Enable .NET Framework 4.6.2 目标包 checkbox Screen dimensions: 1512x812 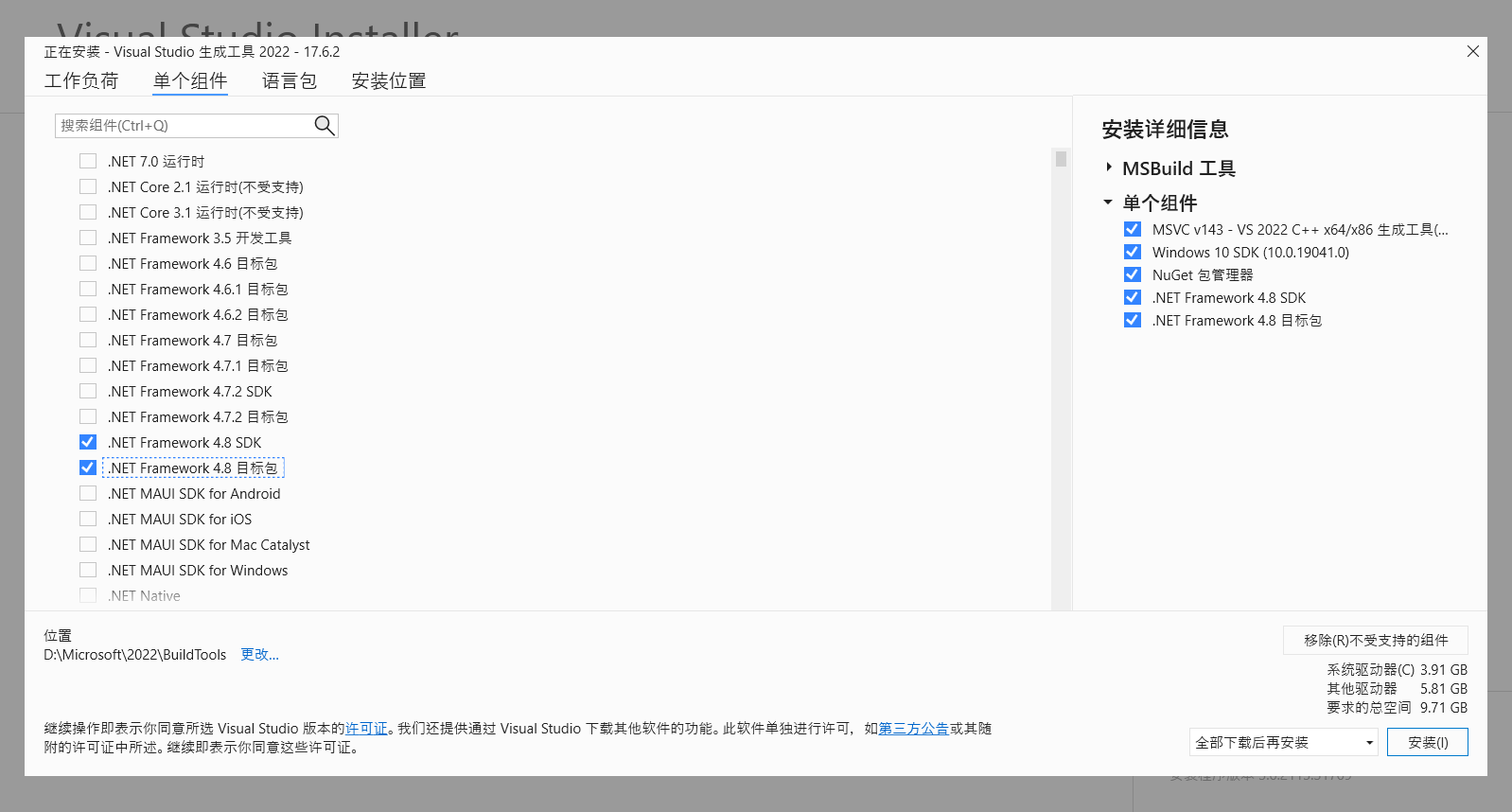88,314
